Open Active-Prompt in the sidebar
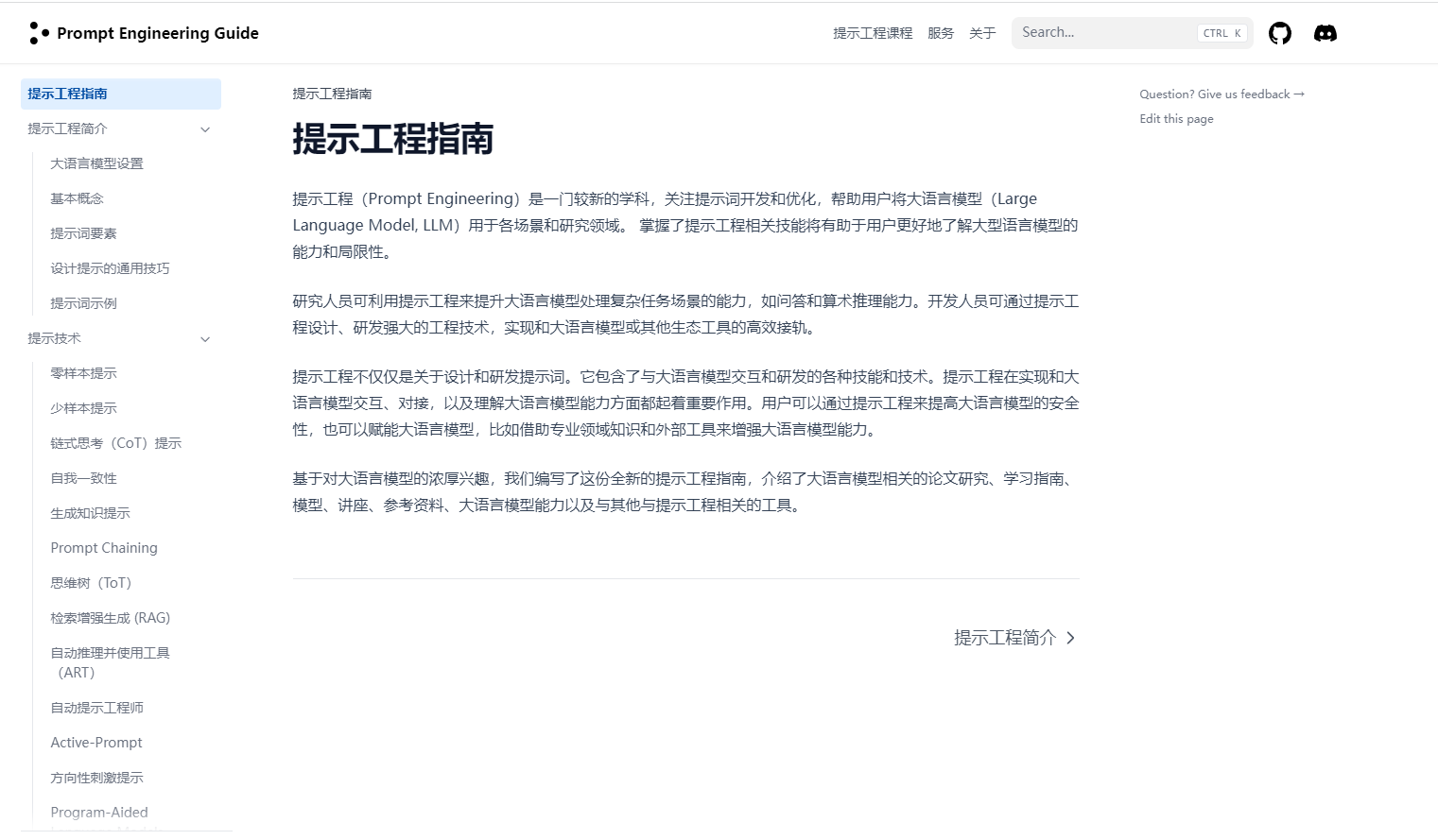The width and height of the screenshot is (1438, 840). tap(96, 743)
